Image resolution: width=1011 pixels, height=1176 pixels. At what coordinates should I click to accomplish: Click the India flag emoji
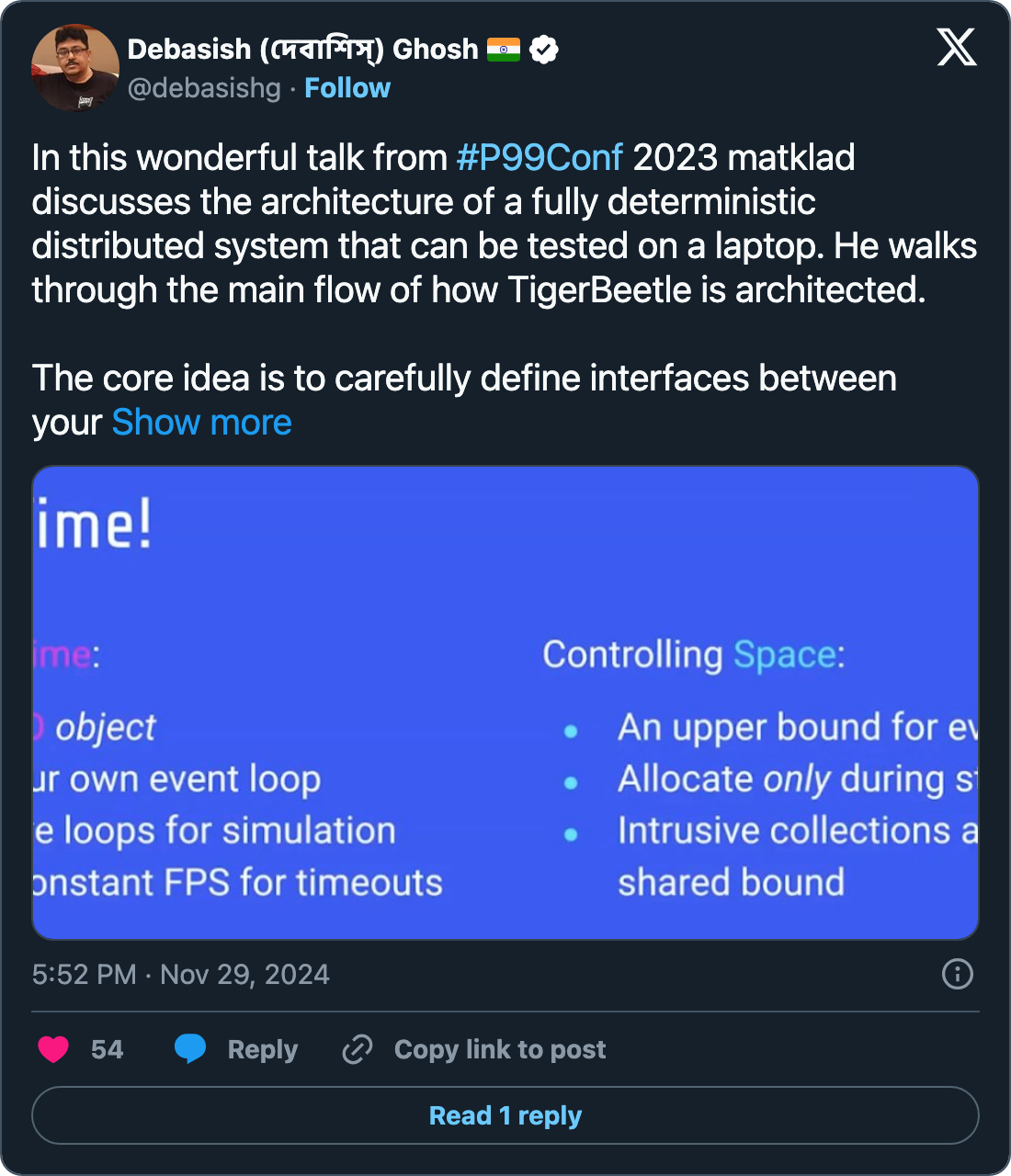click(504, 50)
